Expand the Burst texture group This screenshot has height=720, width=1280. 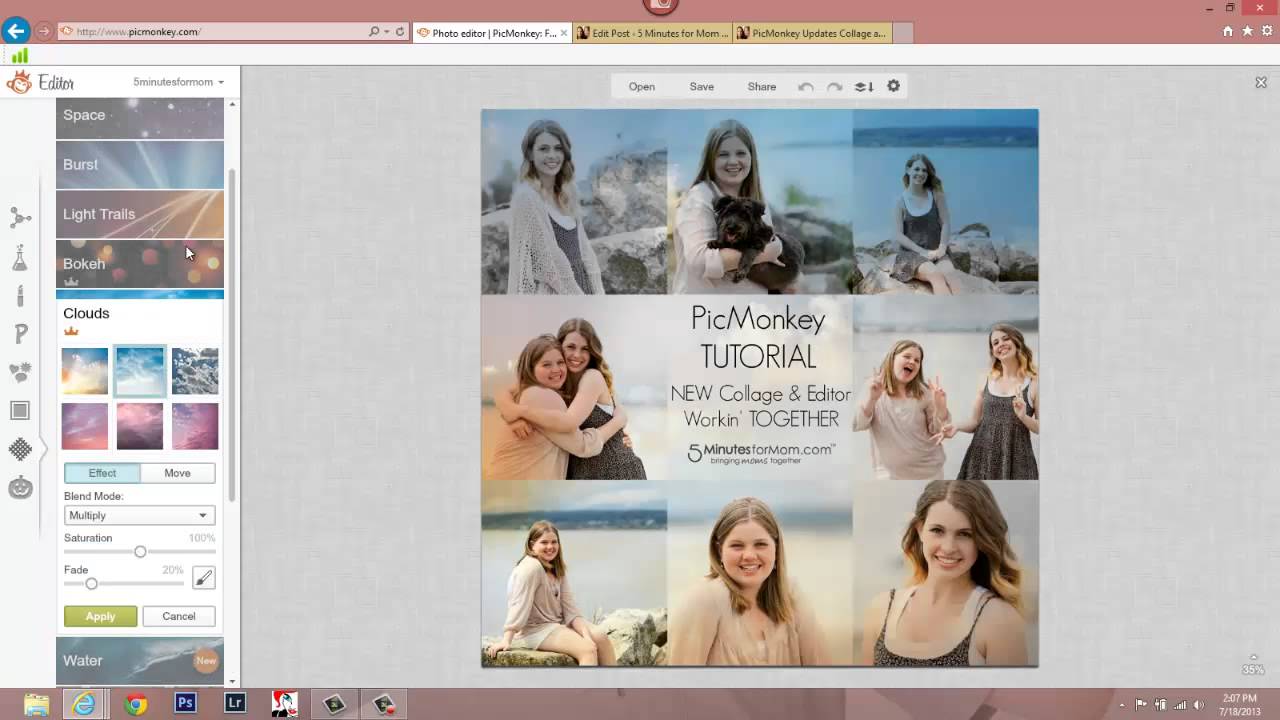(140, 165)
